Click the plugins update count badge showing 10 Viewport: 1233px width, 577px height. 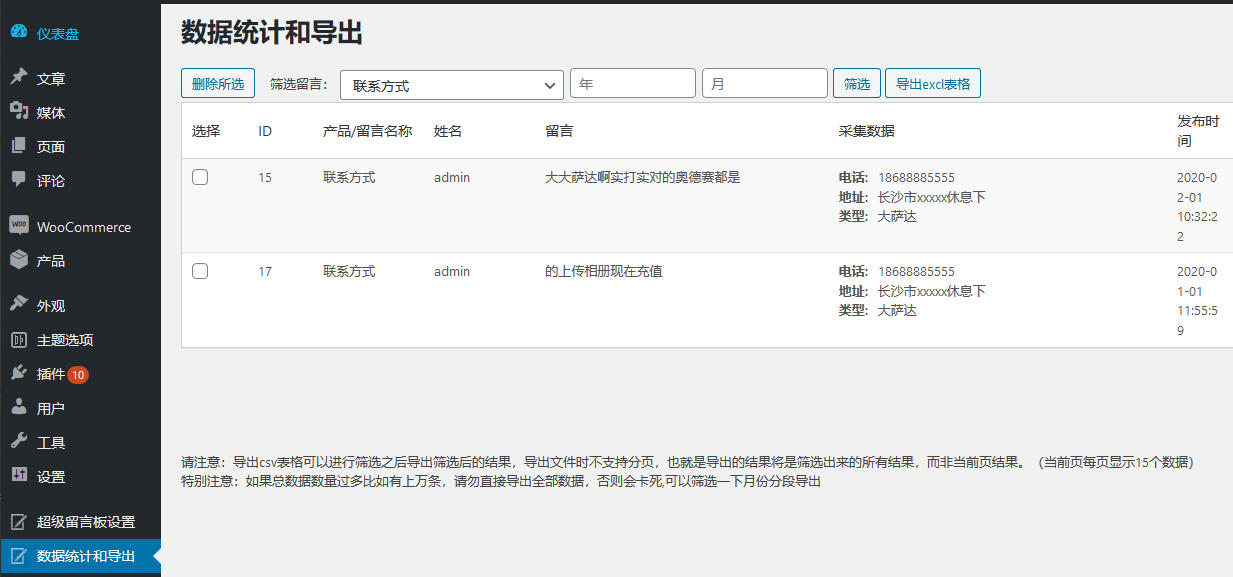(80, 374)
